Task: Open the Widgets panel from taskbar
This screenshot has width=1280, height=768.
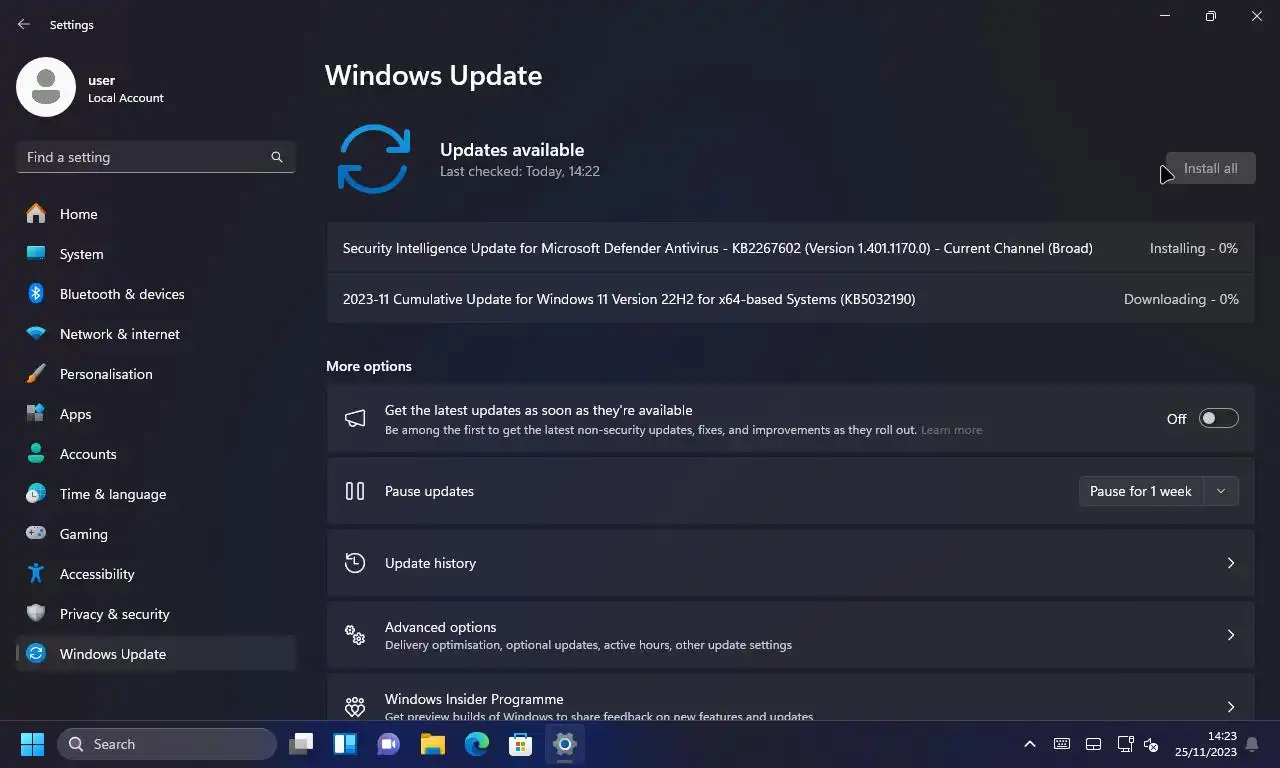Action: pyautogui.click(x=345, y=744)
